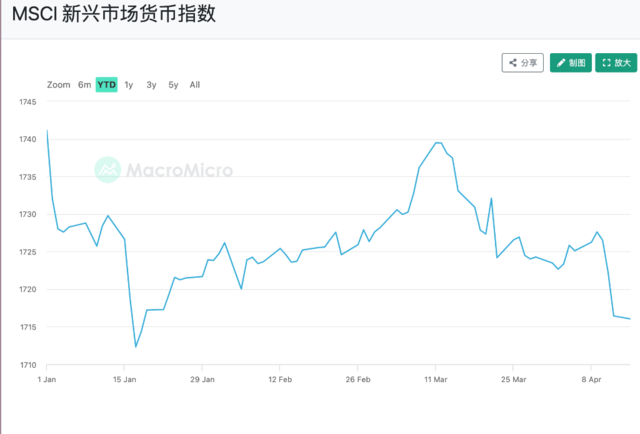Click the 1710 y-axis value label
The image size is (640, 434).
(26, 365)
